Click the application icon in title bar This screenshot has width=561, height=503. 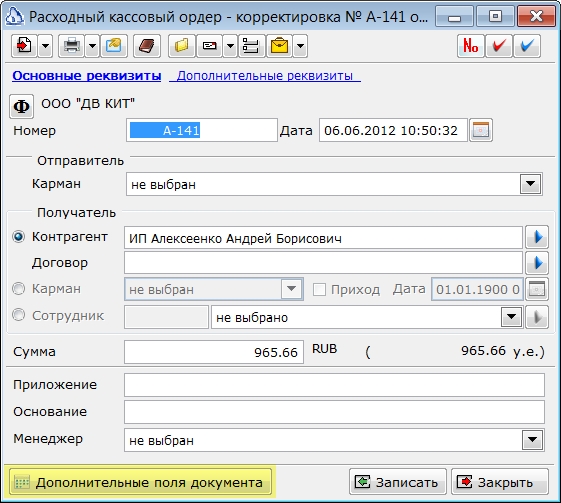[x=15, y=16]
